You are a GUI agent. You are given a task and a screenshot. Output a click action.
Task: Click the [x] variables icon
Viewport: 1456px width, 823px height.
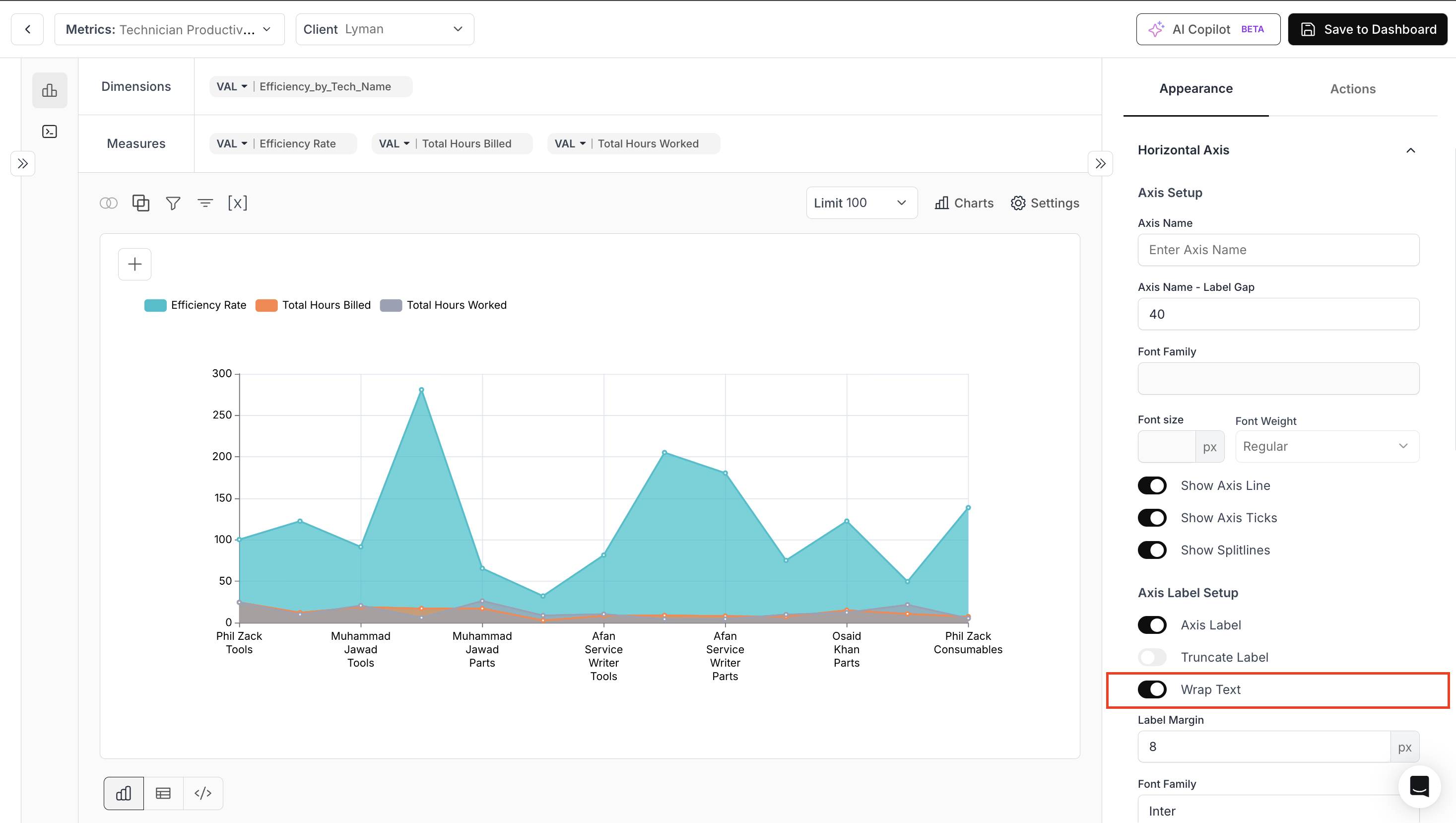(x=237, y=203)
